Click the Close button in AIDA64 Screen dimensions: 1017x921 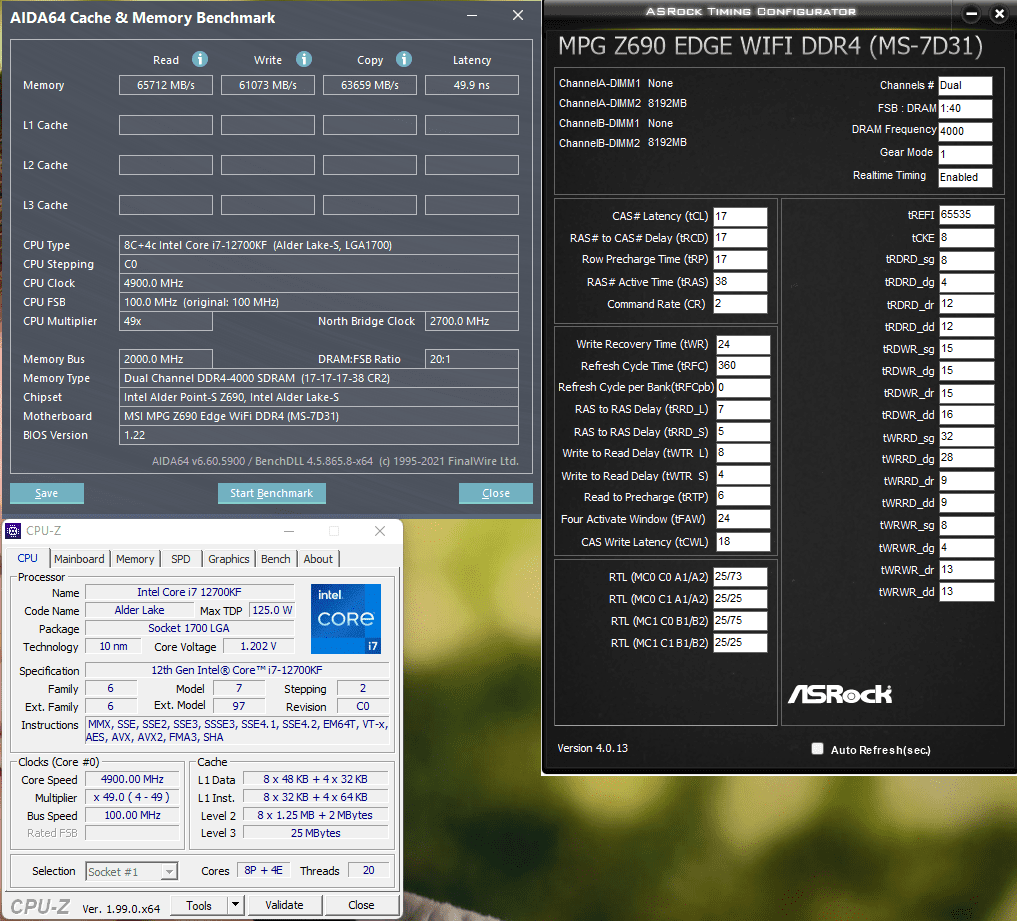pyautogui.click(x=496, y=494)
